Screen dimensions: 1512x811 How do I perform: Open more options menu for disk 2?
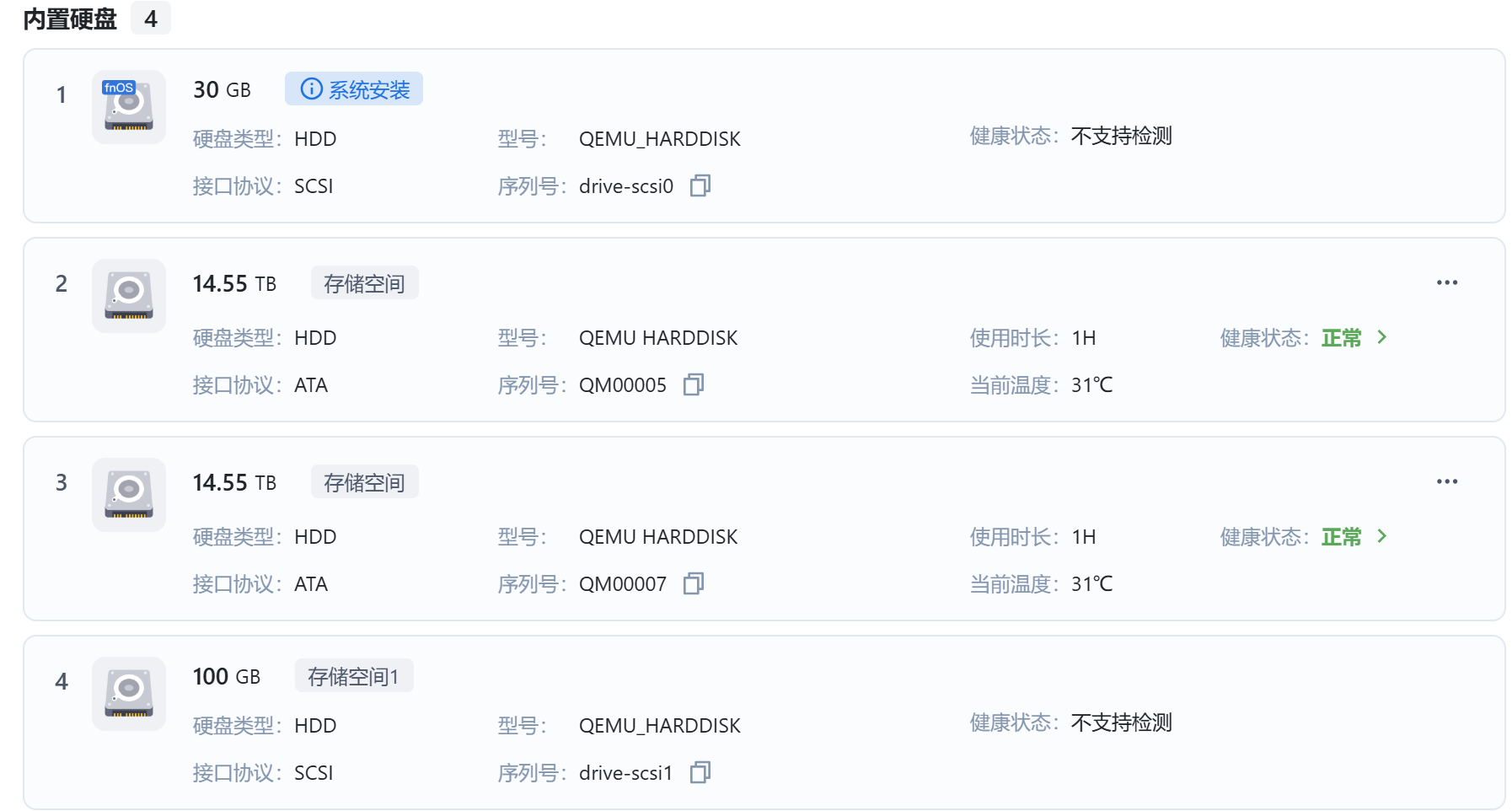pos(1447,282)
